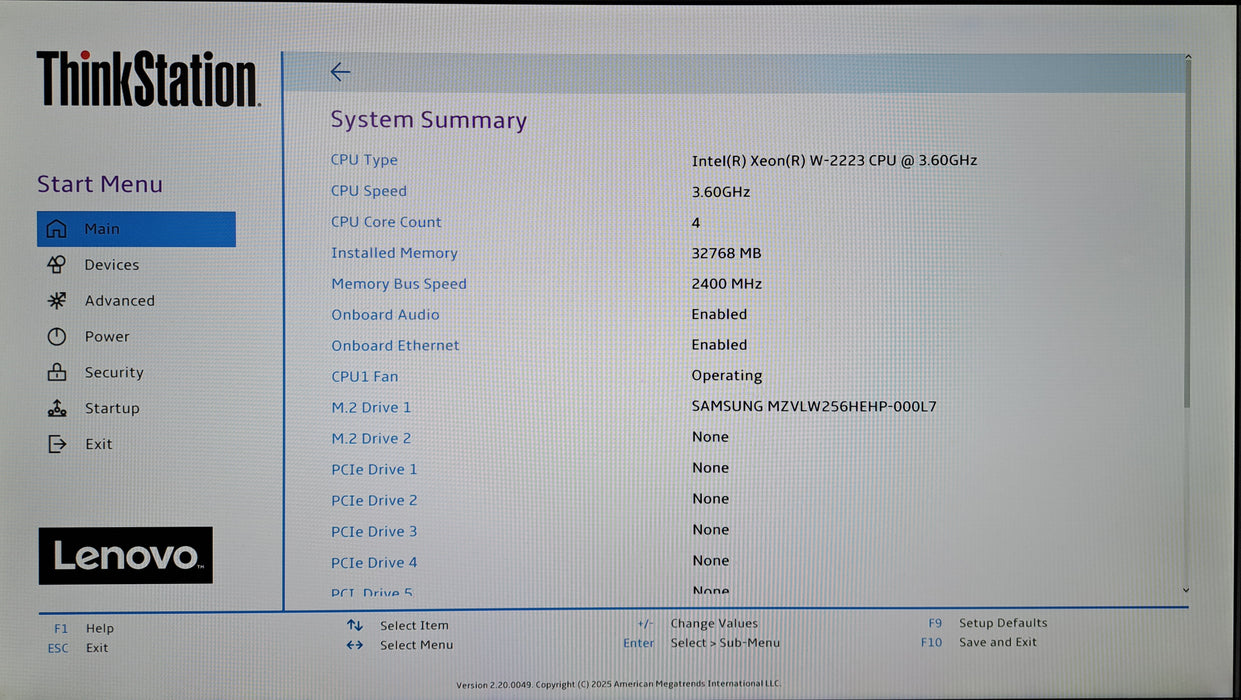This screenshot has height=700, width=1241.
Task: Select the CPU Type row label
Action: pos(364,160)
